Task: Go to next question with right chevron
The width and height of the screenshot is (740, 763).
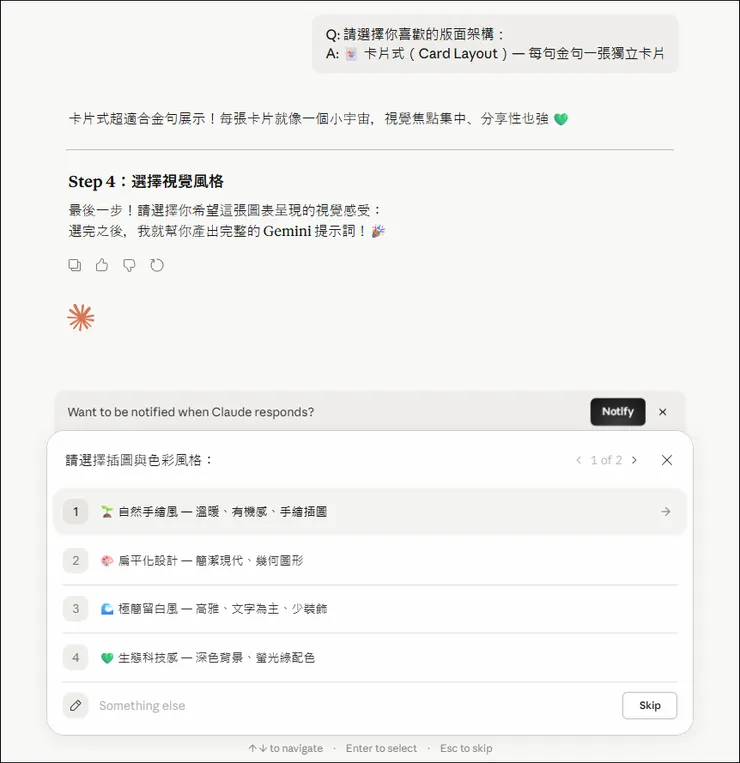Action: point(634,460)
